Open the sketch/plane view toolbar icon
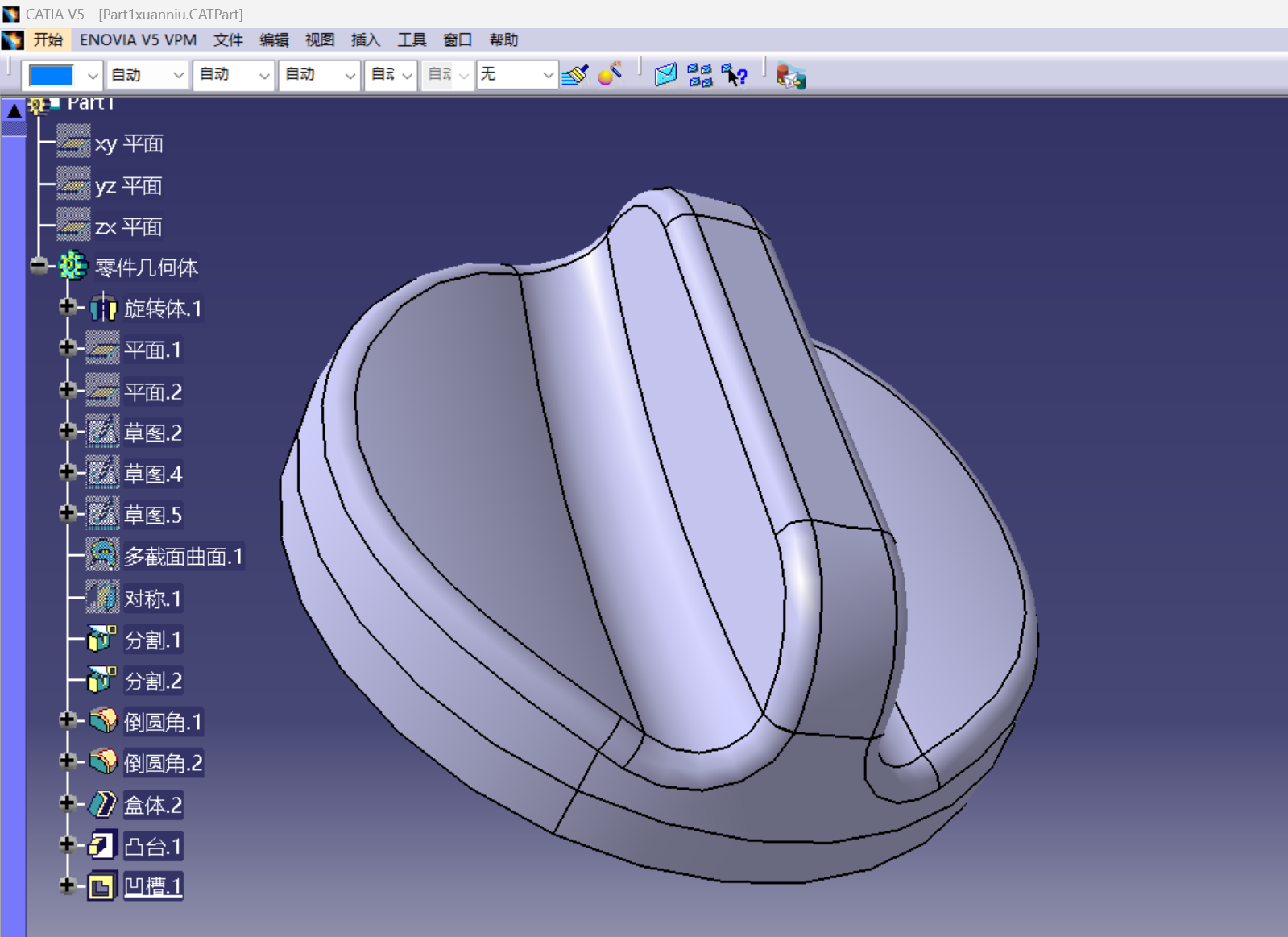Viewport: 1288px width, 937px height. (x=665, y=75)
